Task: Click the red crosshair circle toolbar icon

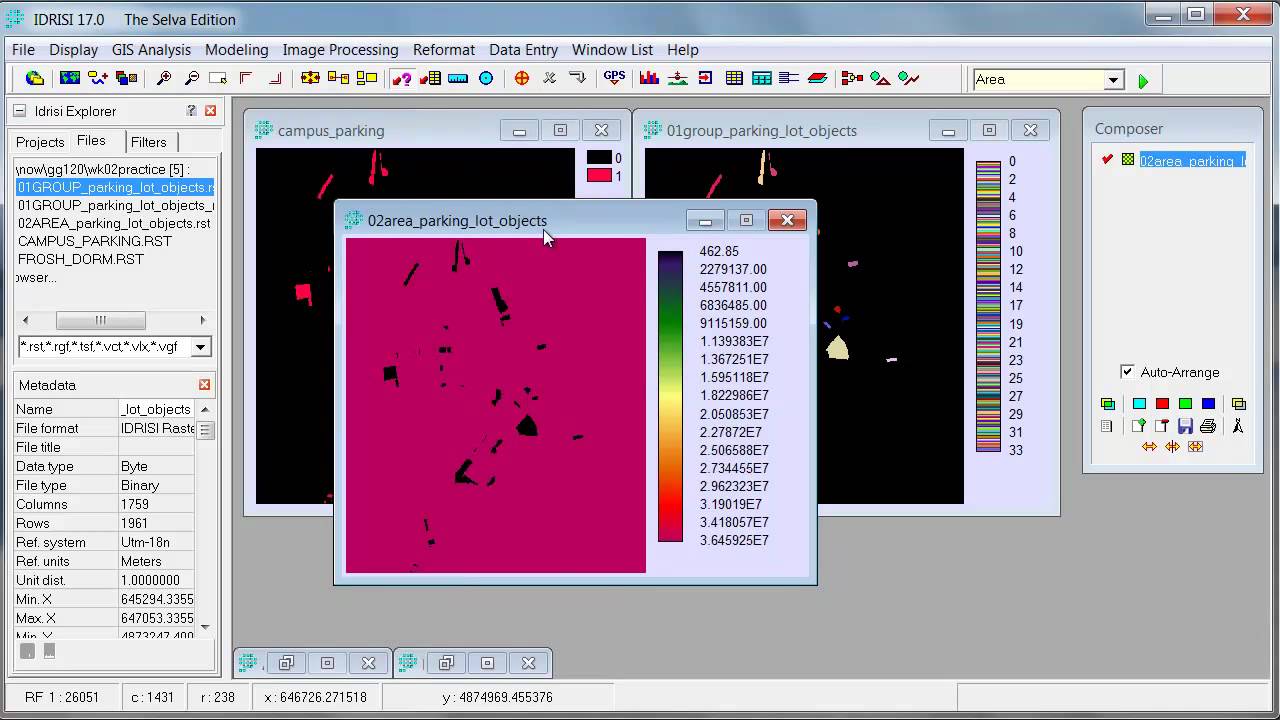Action: 521,78
